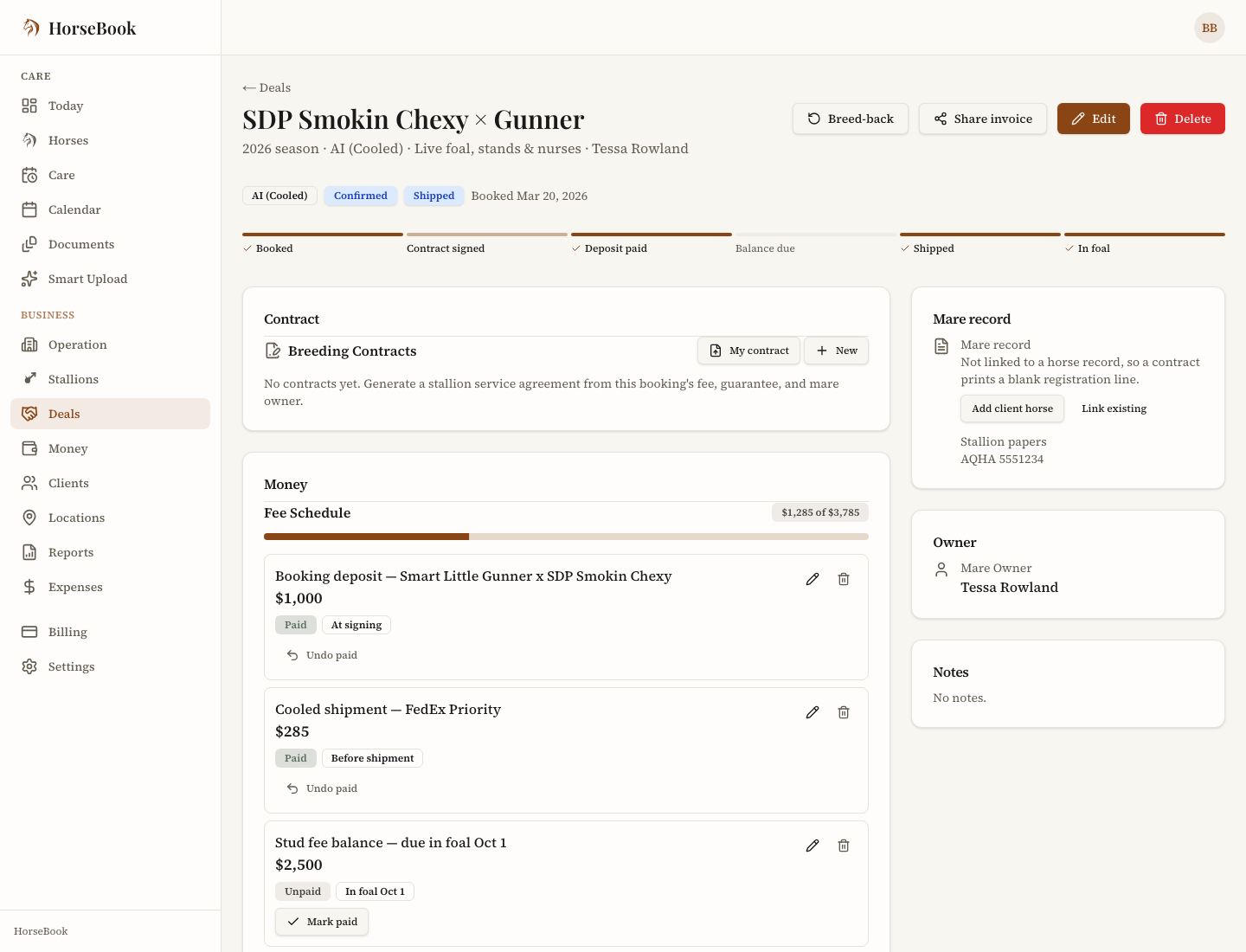This screenshot has width=1246, height=952.
Task: Click the Balance due stage bar
Action: coord(816,235)
